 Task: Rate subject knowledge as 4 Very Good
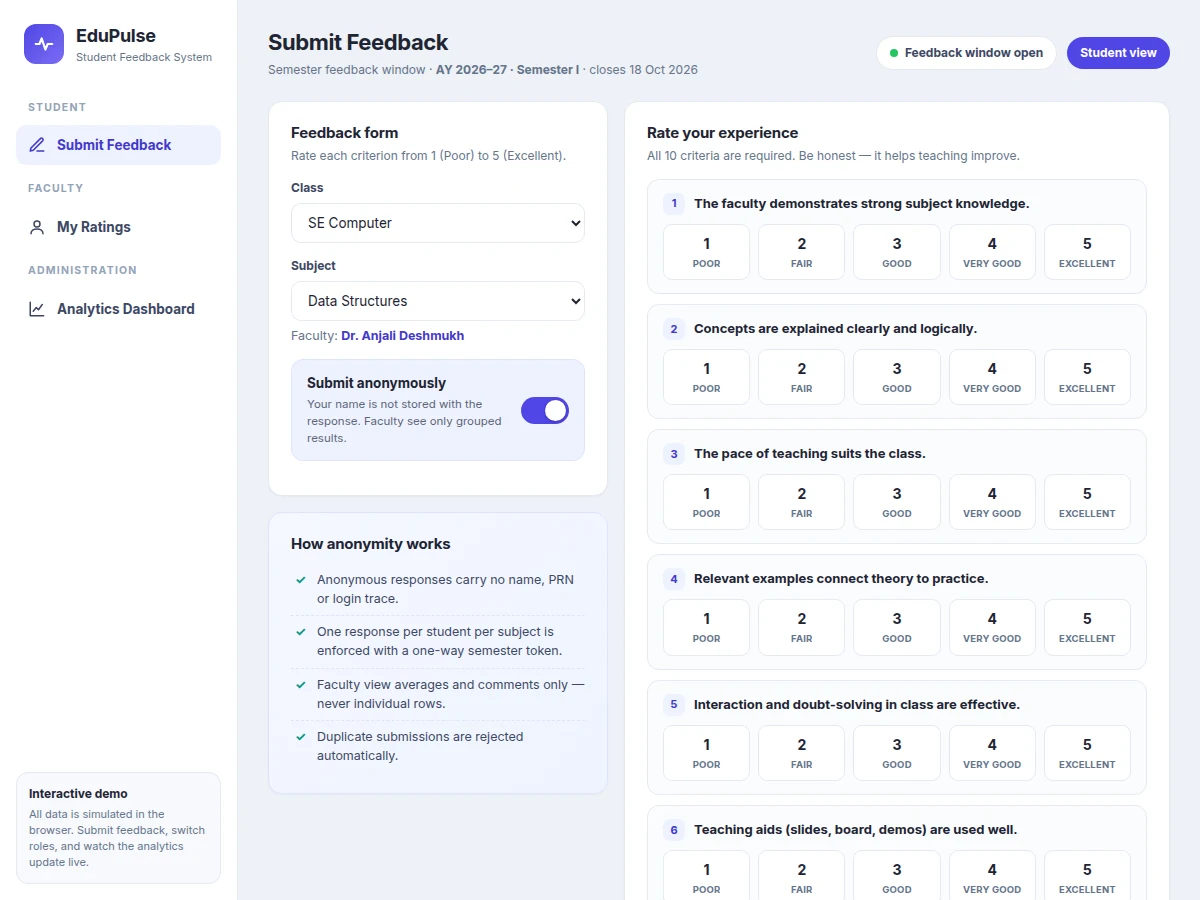(x=992, y=252)
